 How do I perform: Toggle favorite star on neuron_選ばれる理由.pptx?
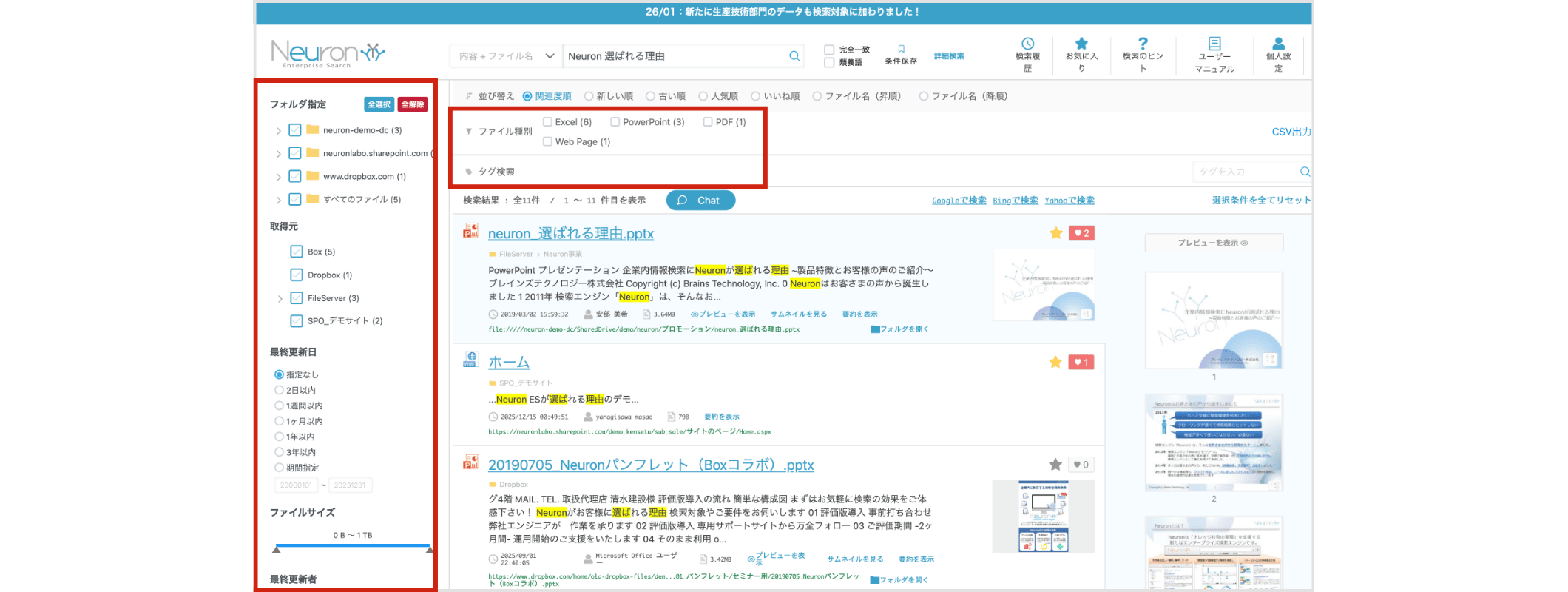pyautogui.click(x=1055, y=233)
